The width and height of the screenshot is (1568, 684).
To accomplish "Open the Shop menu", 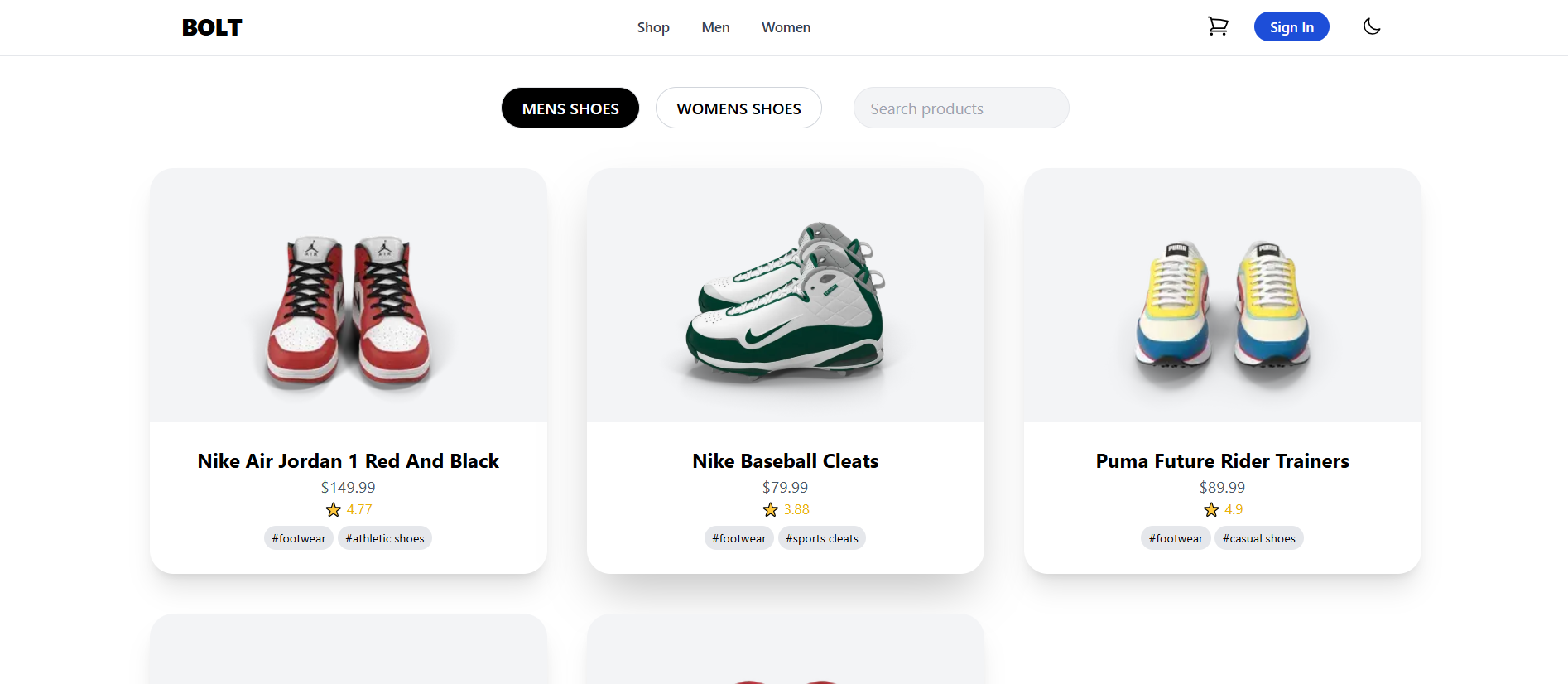I will [x=653, y=27].
